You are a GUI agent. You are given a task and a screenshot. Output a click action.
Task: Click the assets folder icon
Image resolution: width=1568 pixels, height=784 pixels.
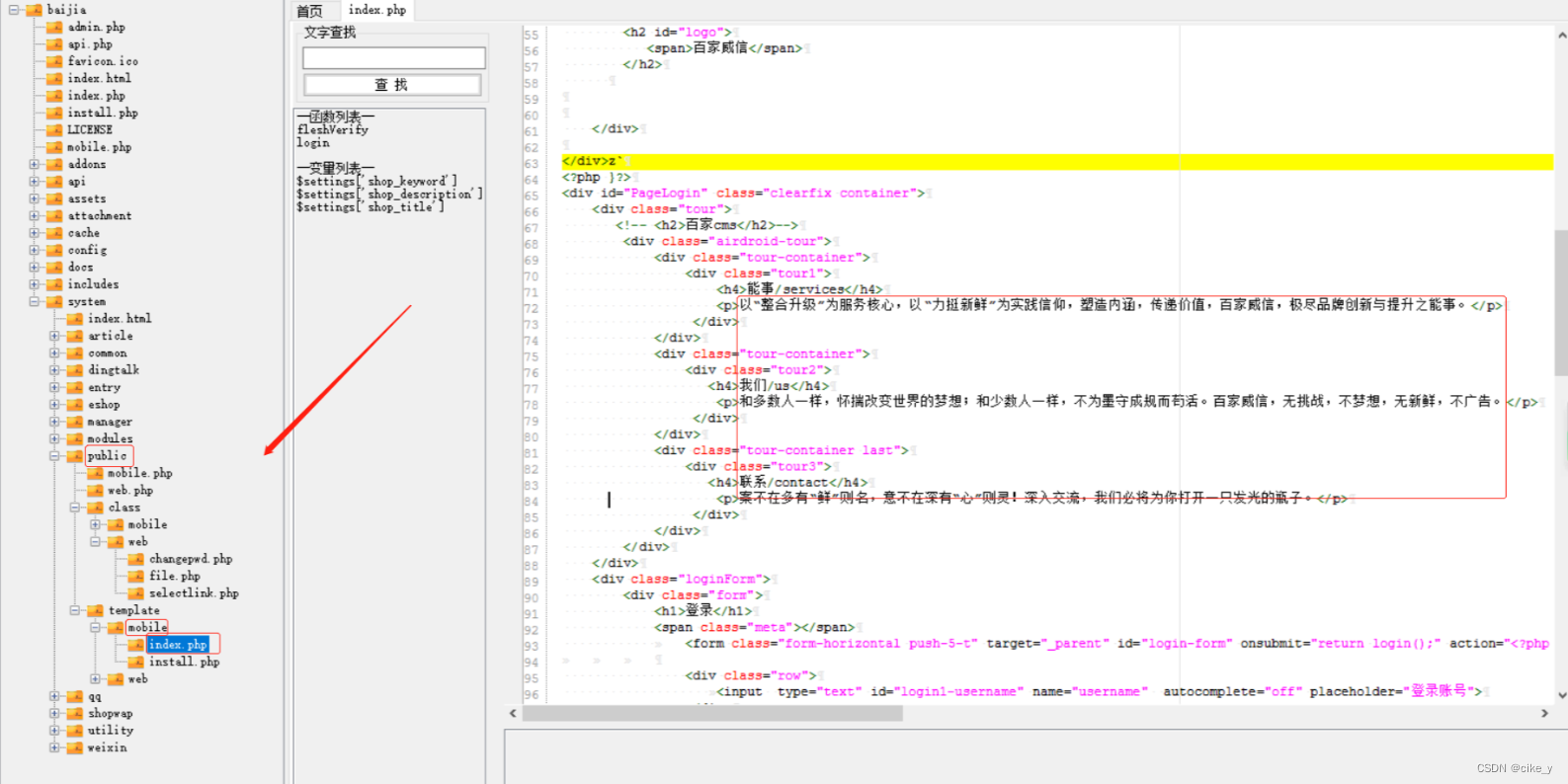[x=54, y=198]
